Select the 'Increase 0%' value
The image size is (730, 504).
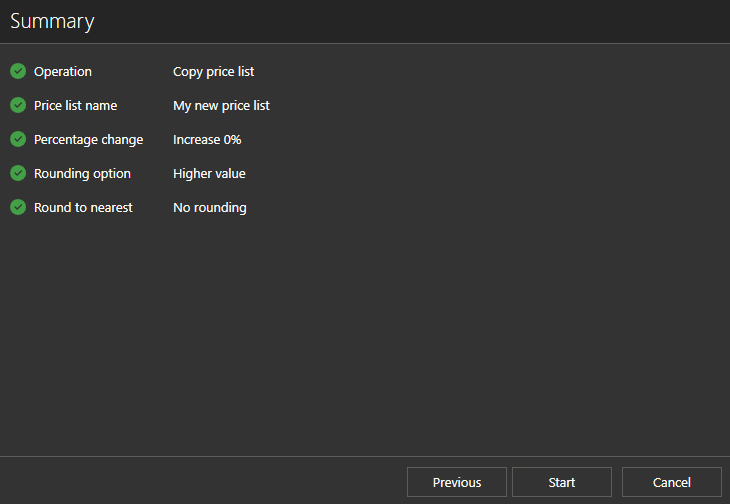[x=207, y=140]
